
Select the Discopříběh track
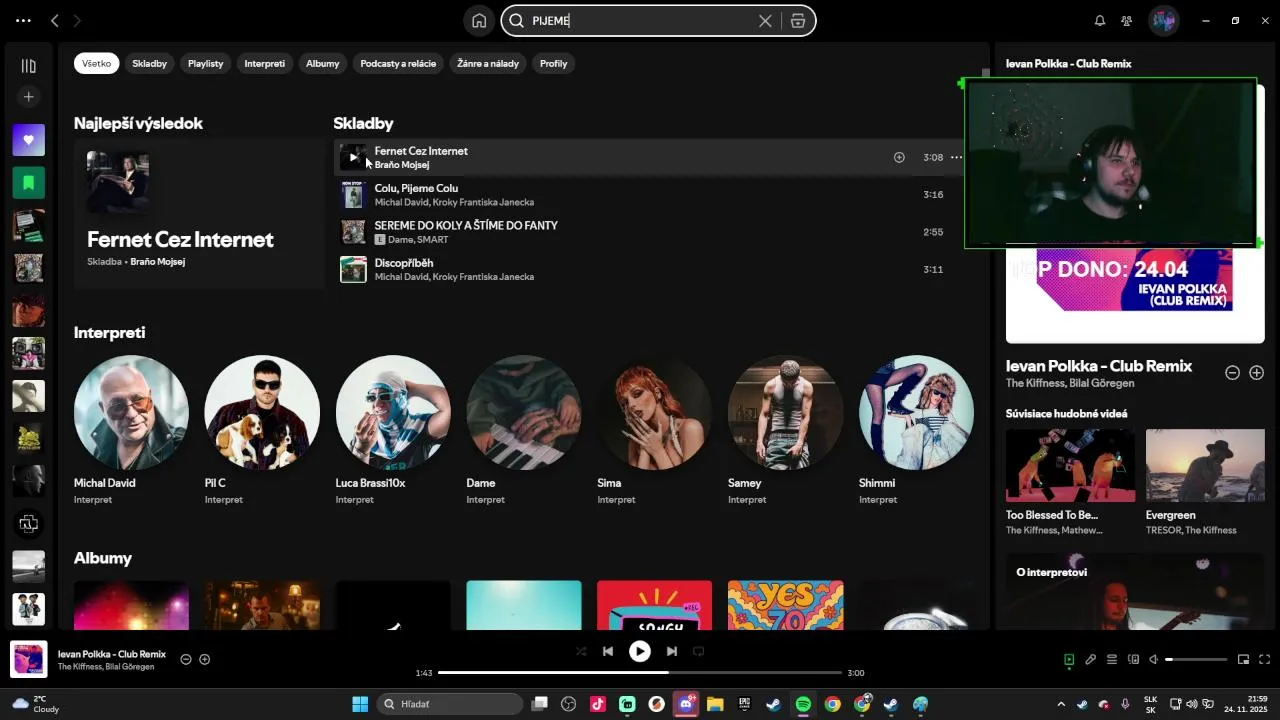click(x=404, y=263)
